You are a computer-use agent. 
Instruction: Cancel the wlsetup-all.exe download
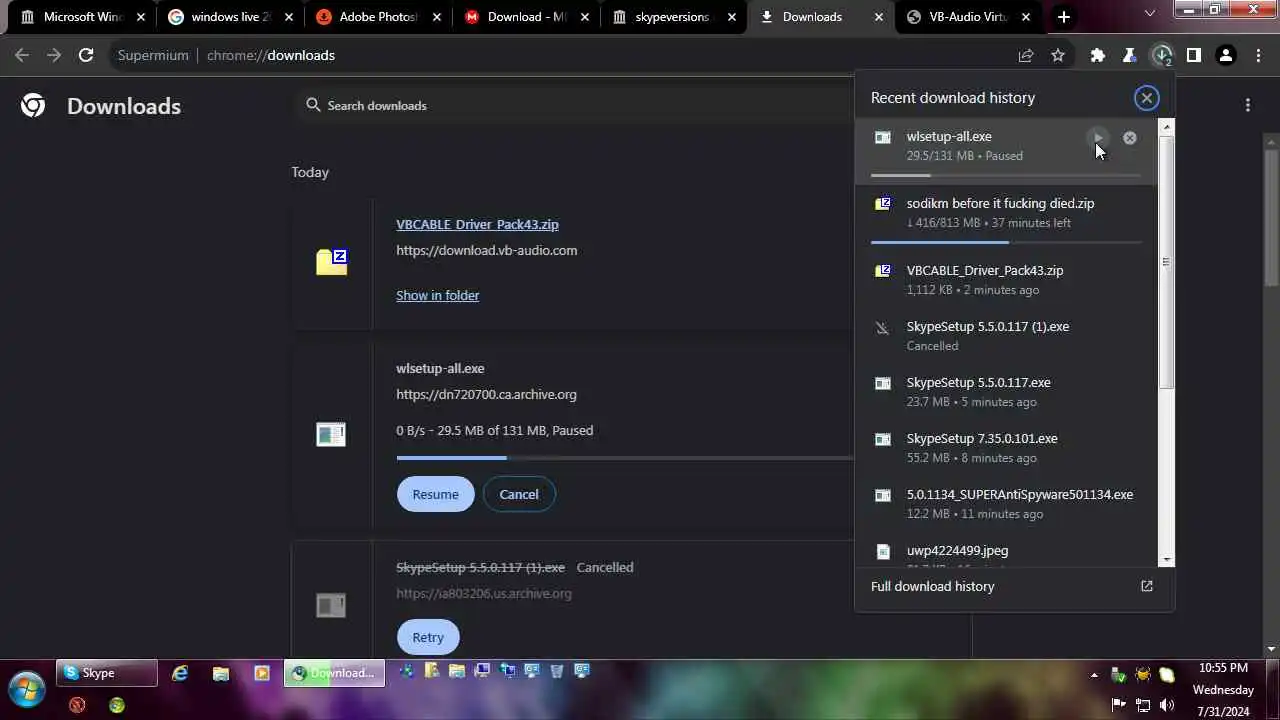[x=518, y=494]
